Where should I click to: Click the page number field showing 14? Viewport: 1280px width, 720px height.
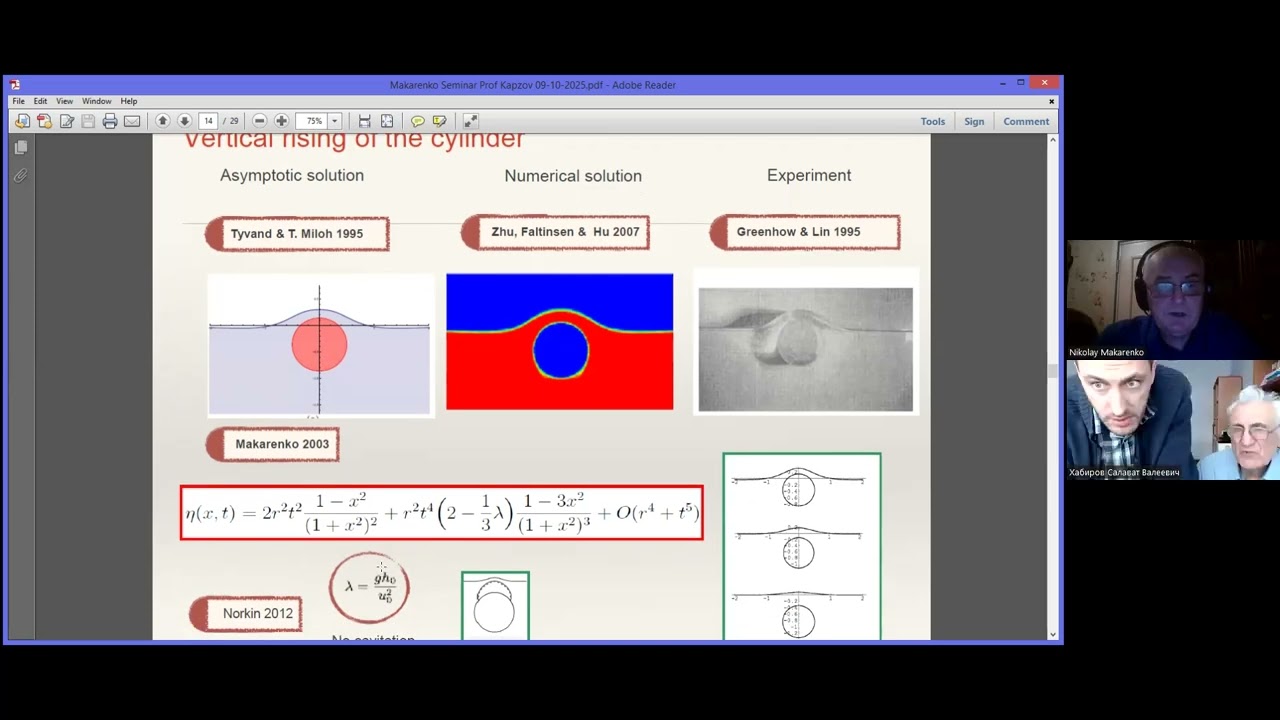click(x=208, y=121)
